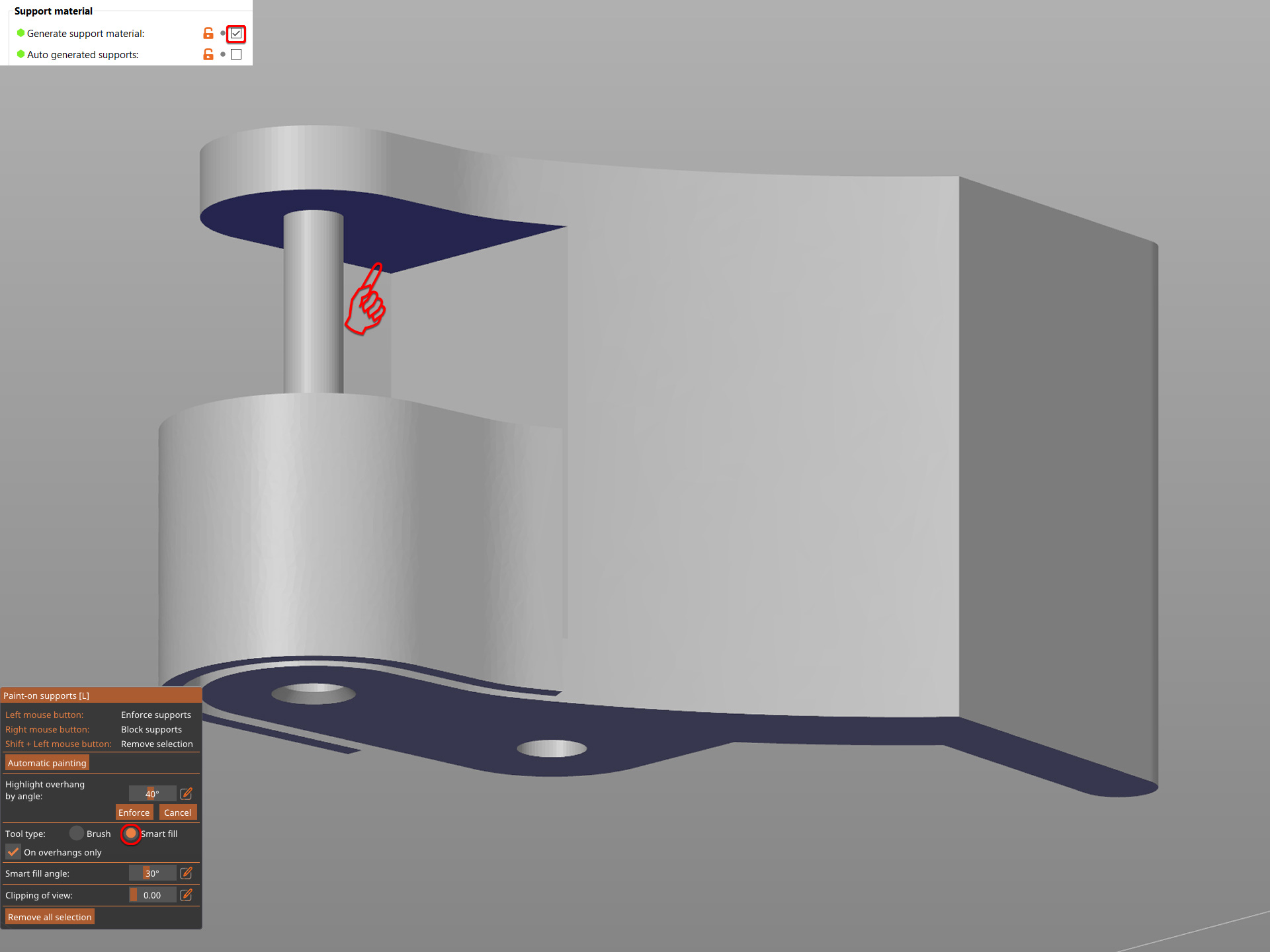Click the lock icon beside Auto generated supports
The image size is (1270, 952).
coord(208,54)
